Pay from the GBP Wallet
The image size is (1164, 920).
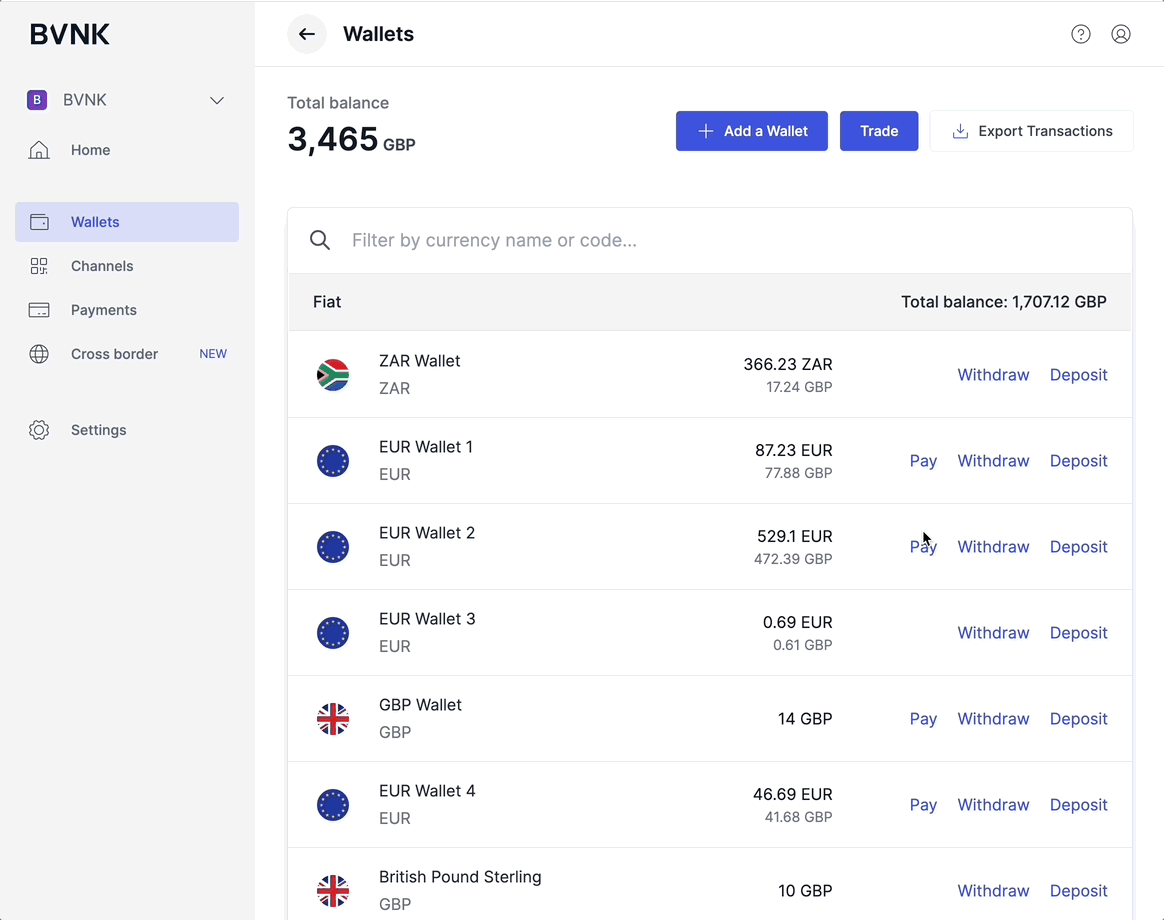[x=922, y=718]
